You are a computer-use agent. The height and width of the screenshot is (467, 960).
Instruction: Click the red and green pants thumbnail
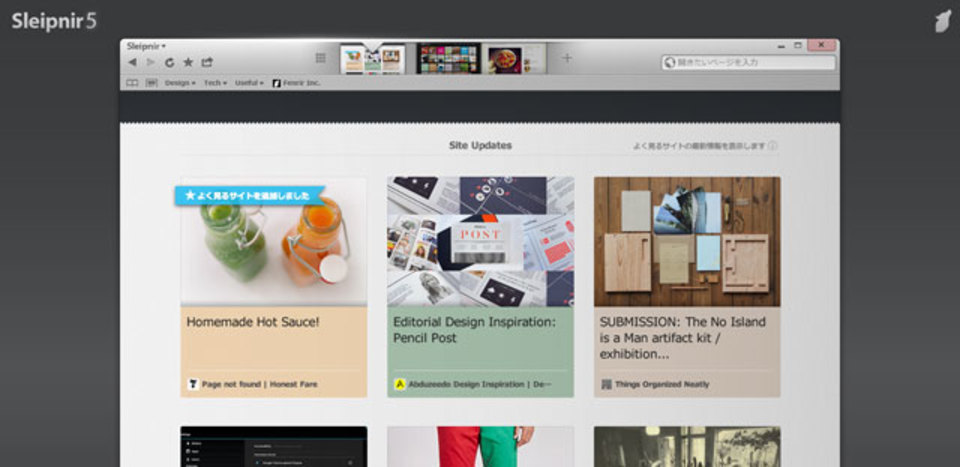point(481,447)
